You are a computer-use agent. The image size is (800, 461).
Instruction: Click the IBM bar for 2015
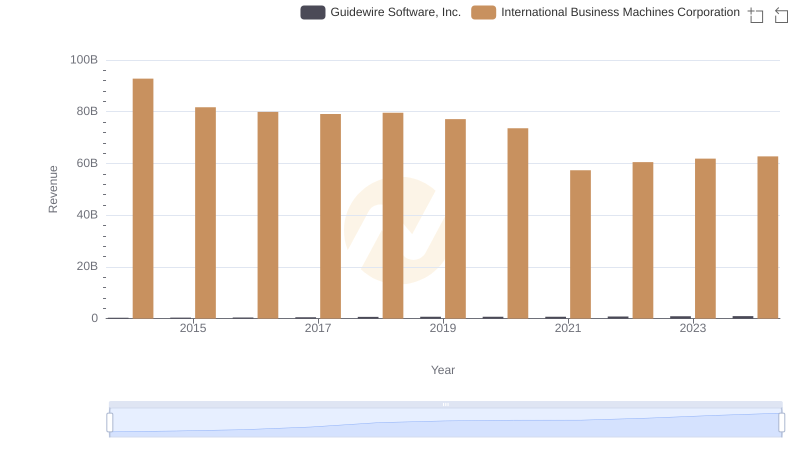[x=206, y=213]
